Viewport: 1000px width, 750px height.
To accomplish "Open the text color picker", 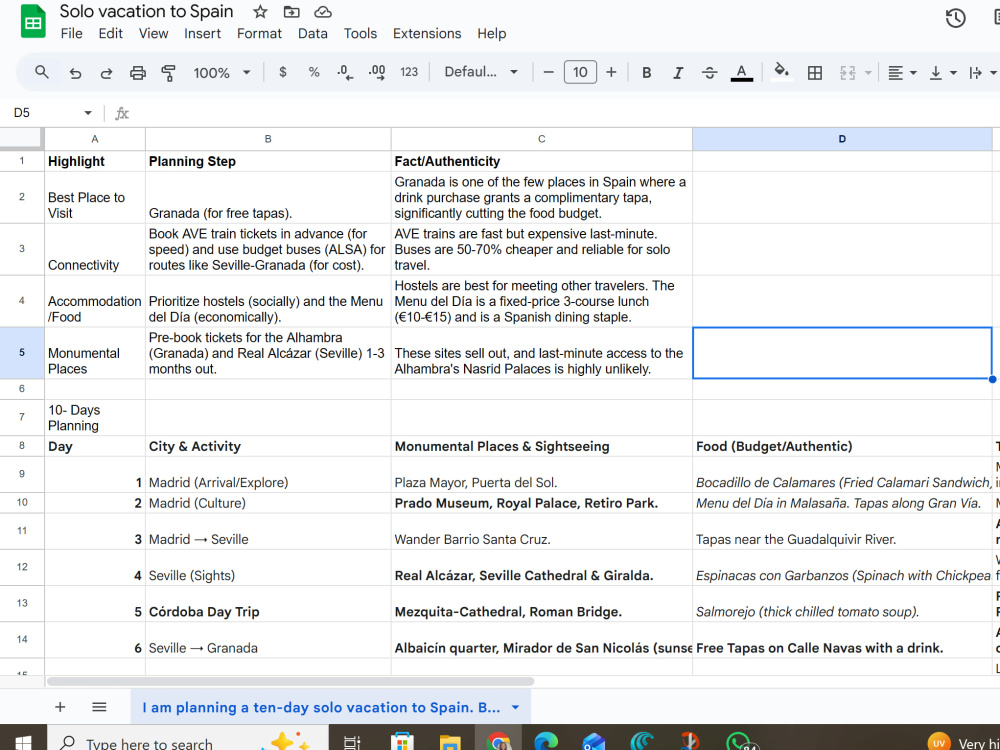I will pos(741,73).
